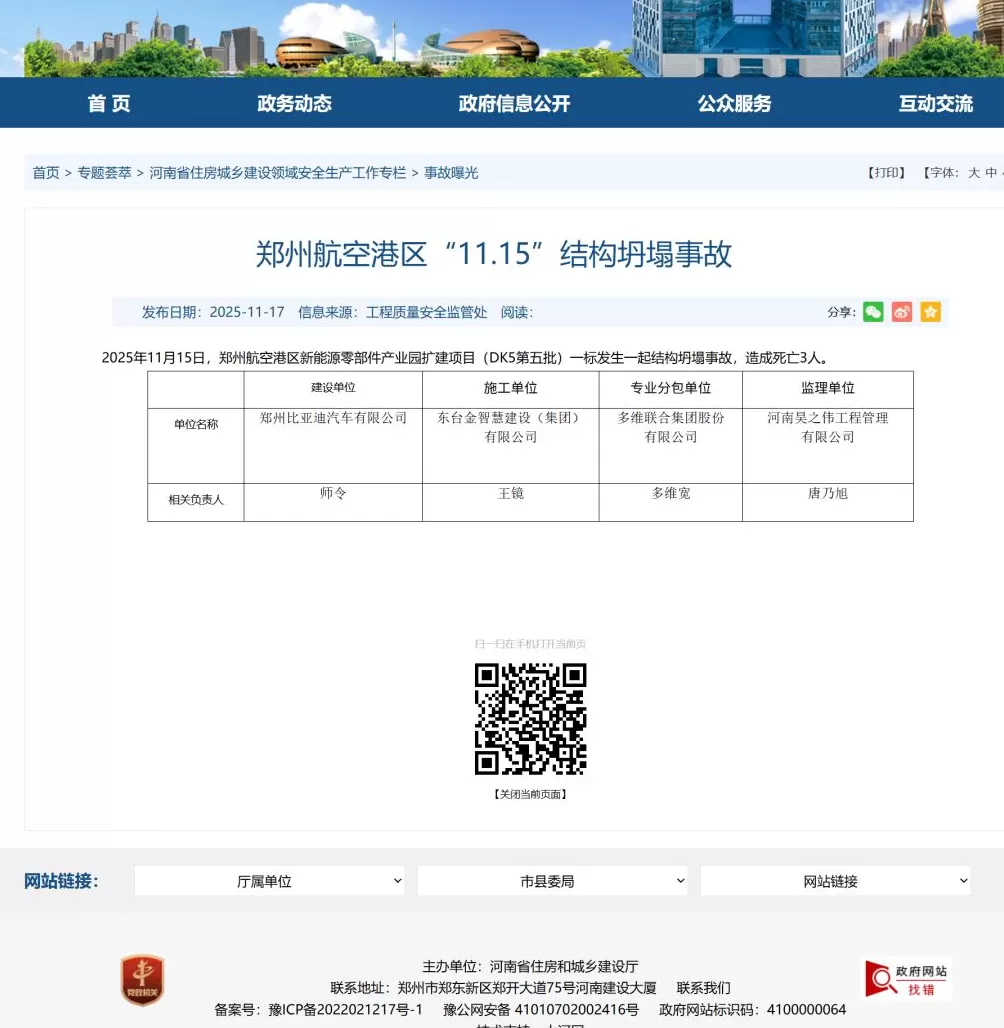
Task: Open the 厅属单位 dropdown
Action: pos(269,881)
